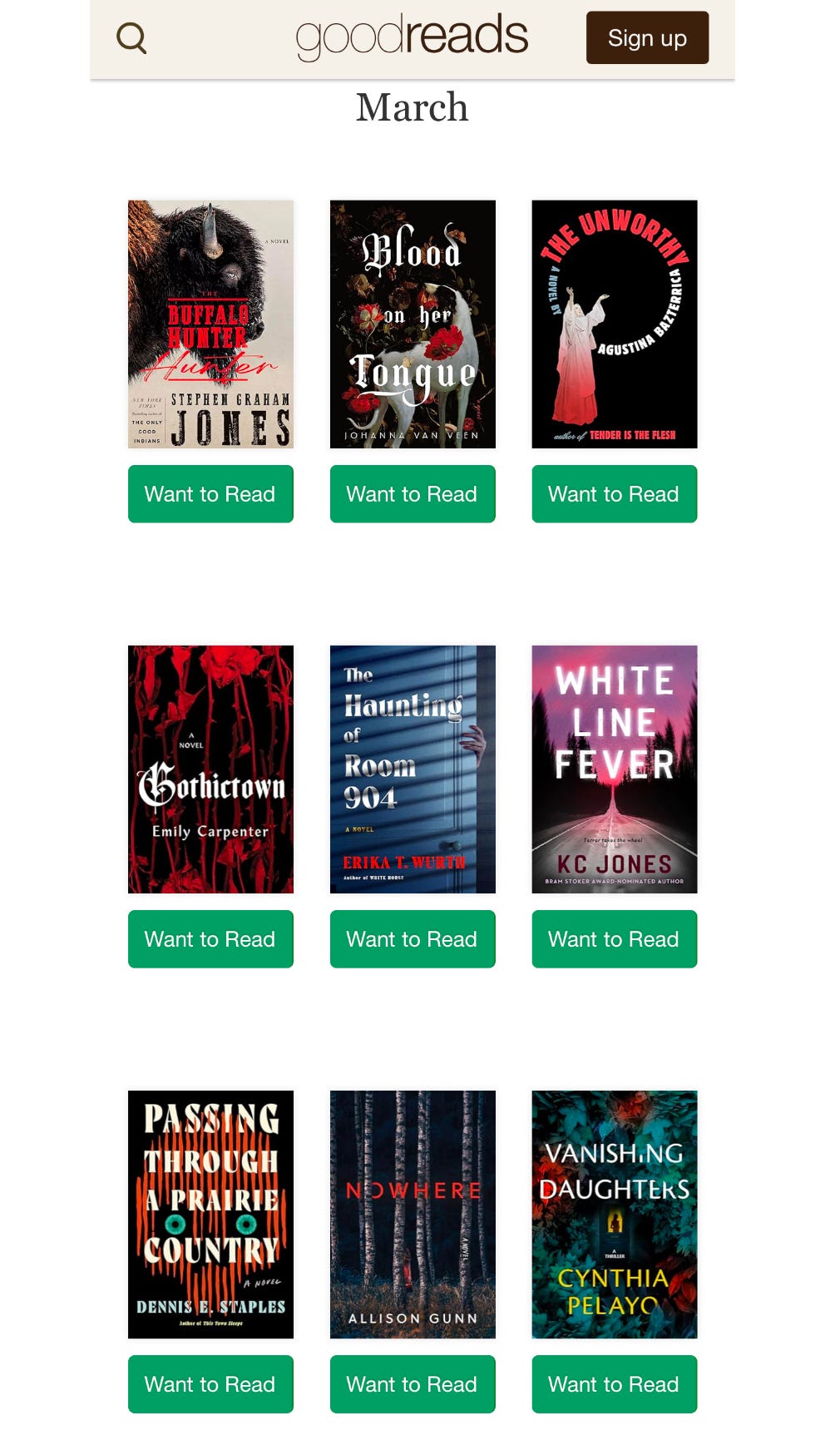
Task: Open Blood on Her Tongue book cover
Action: [x=413, y=324]
